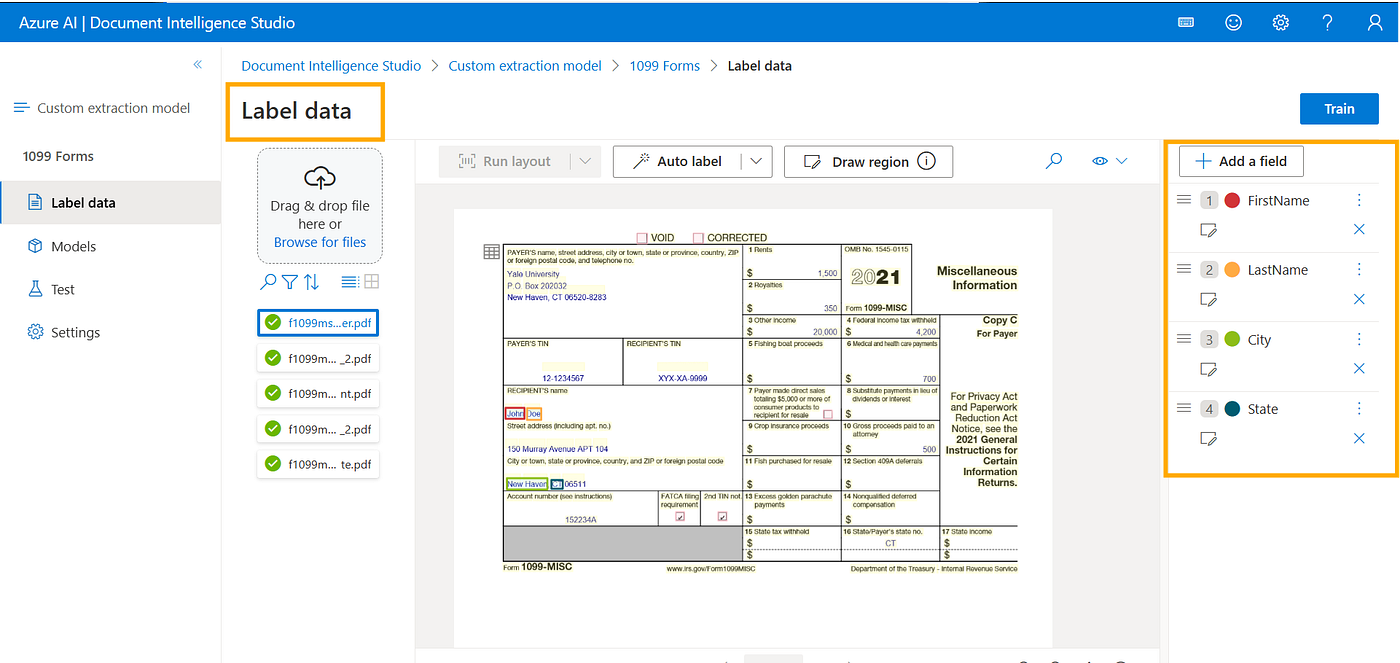The width and height of the screenshot is (1400, 663).
Task: Open the City field three-dot menu
Action: [1359, 339]
